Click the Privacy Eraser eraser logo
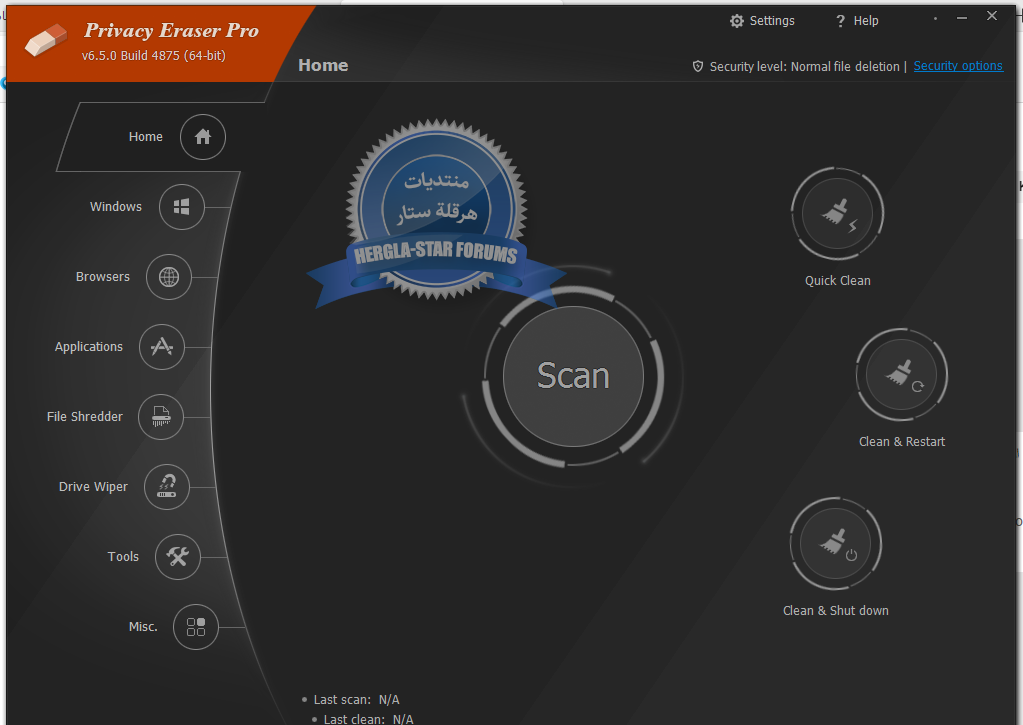This screenshot has width=1023, height=725. point(46,40)
